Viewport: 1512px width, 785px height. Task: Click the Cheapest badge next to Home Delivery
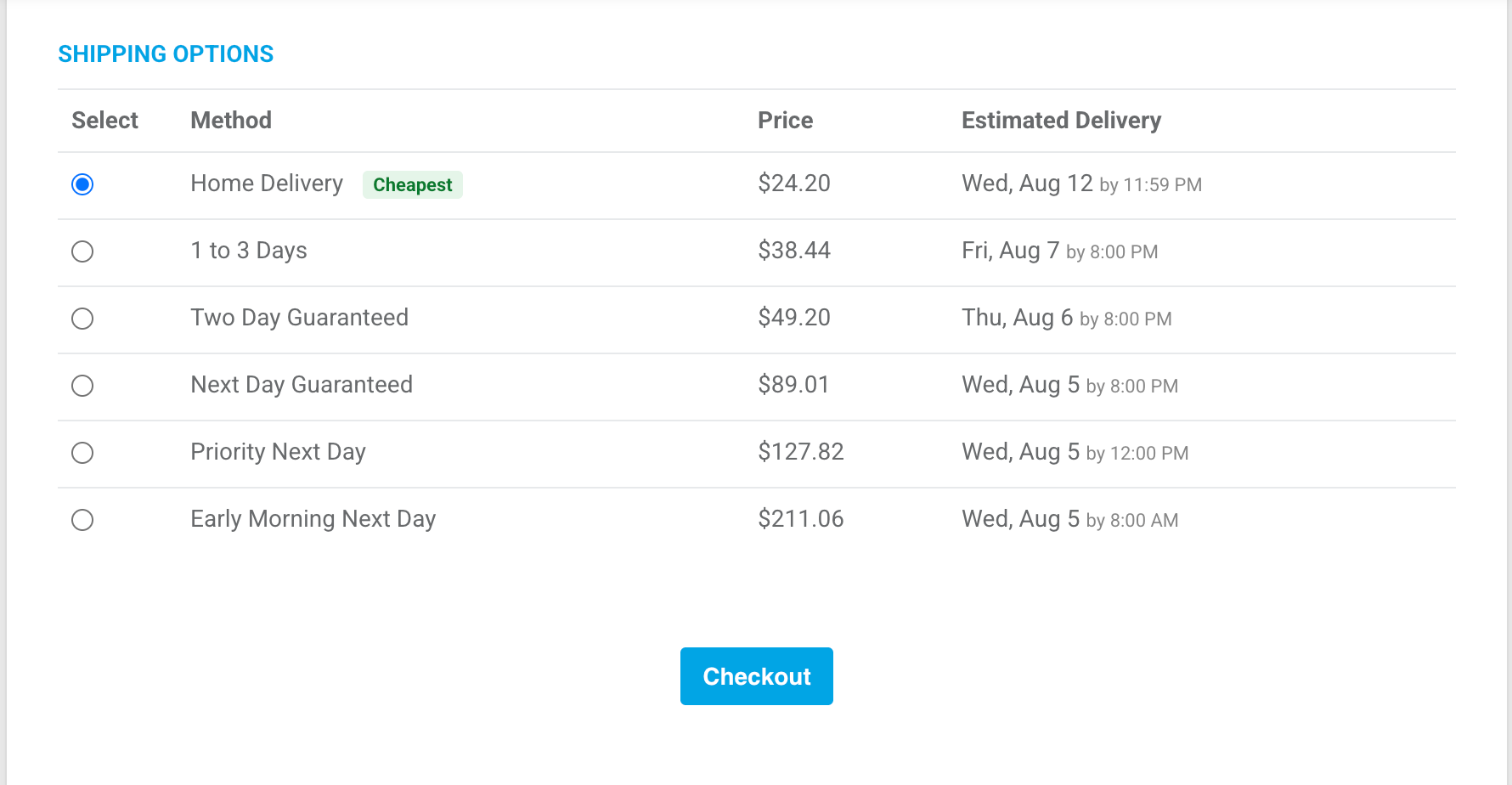click(413, 184)
